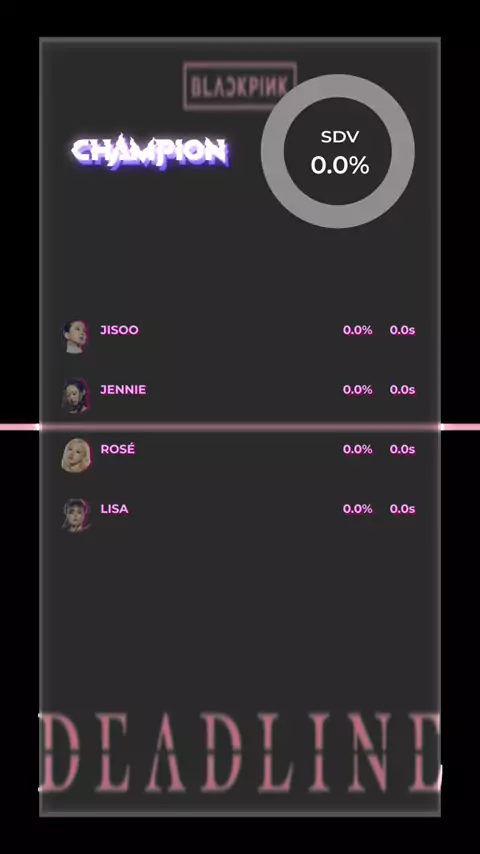Click Jennie's 0.0s time value

(x=403, y=390)
